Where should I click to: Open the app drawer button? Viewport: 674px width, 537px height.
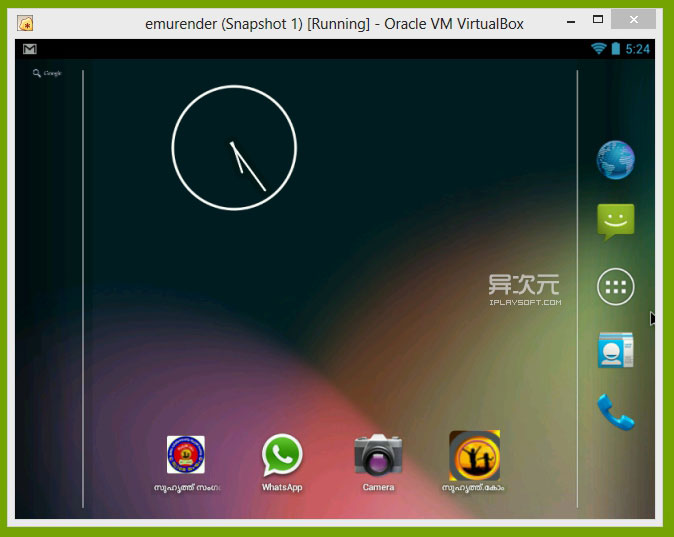[616, 287]
